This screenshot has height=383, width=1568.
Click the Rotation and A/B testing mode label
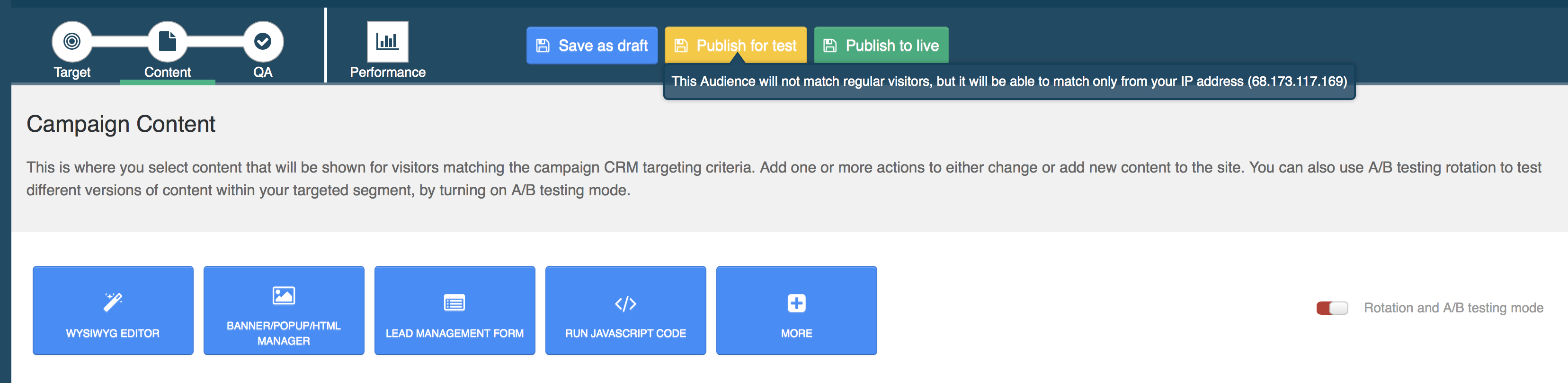(1453, 308)
